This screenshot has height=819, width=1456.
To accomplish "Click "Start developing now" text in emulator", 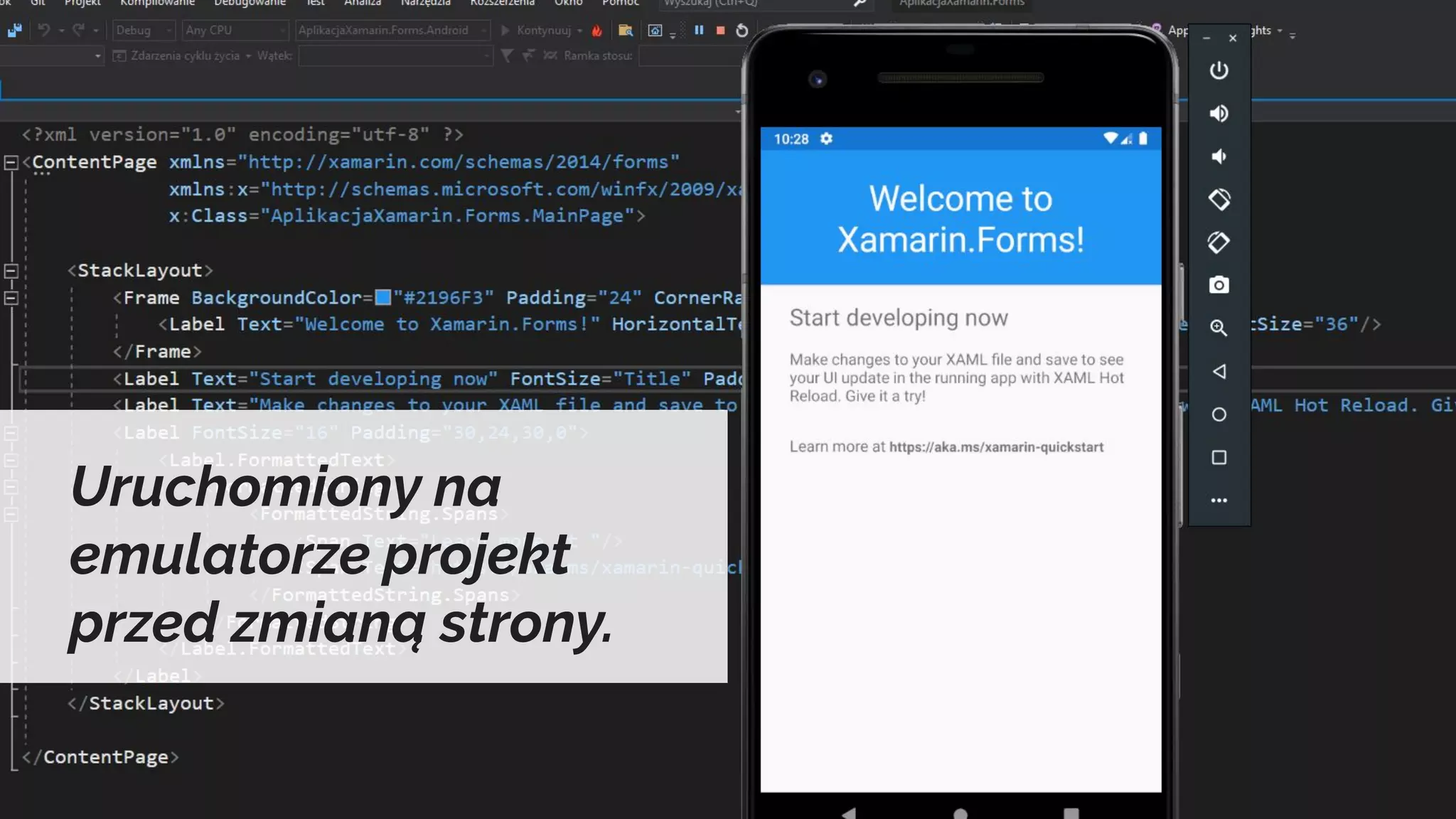I will (x=899, y=318).
